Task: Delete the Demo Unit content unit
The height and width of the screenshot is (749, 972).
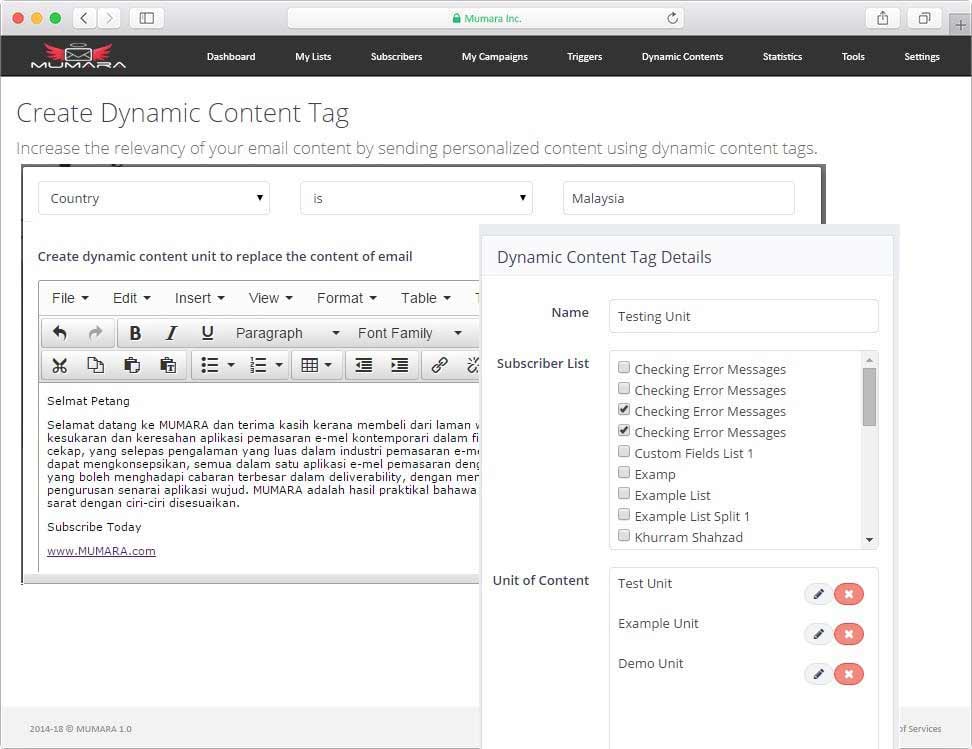Action: coord(849,674)
